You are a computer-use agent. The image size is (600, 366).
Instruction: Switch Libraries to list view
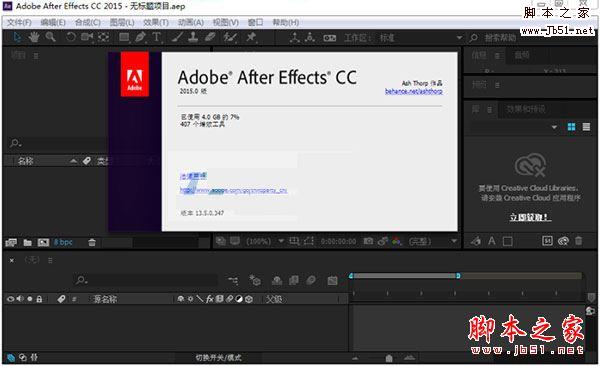[x=586, y=127]
